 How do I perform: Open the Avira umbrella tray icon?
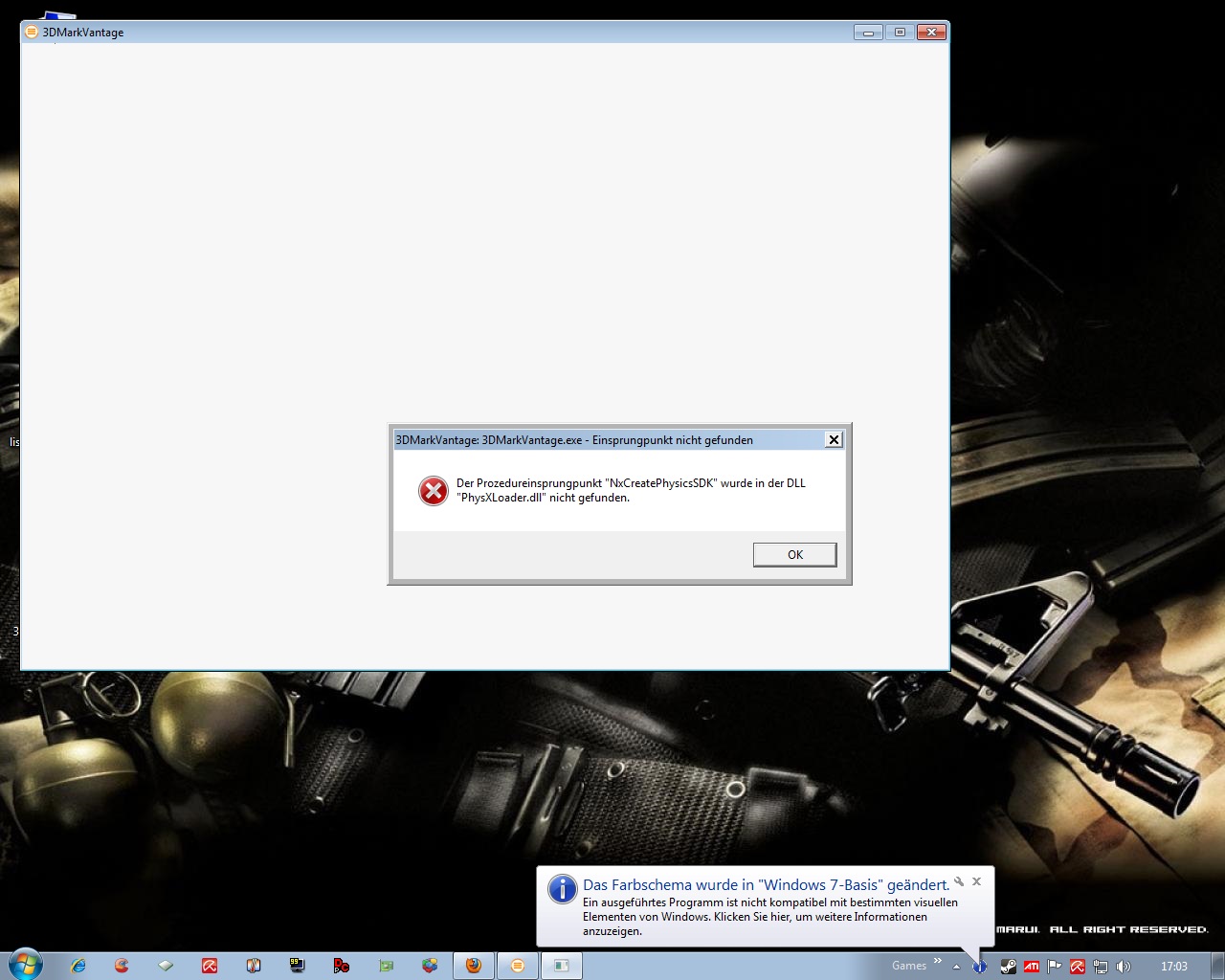[1077, 967]
